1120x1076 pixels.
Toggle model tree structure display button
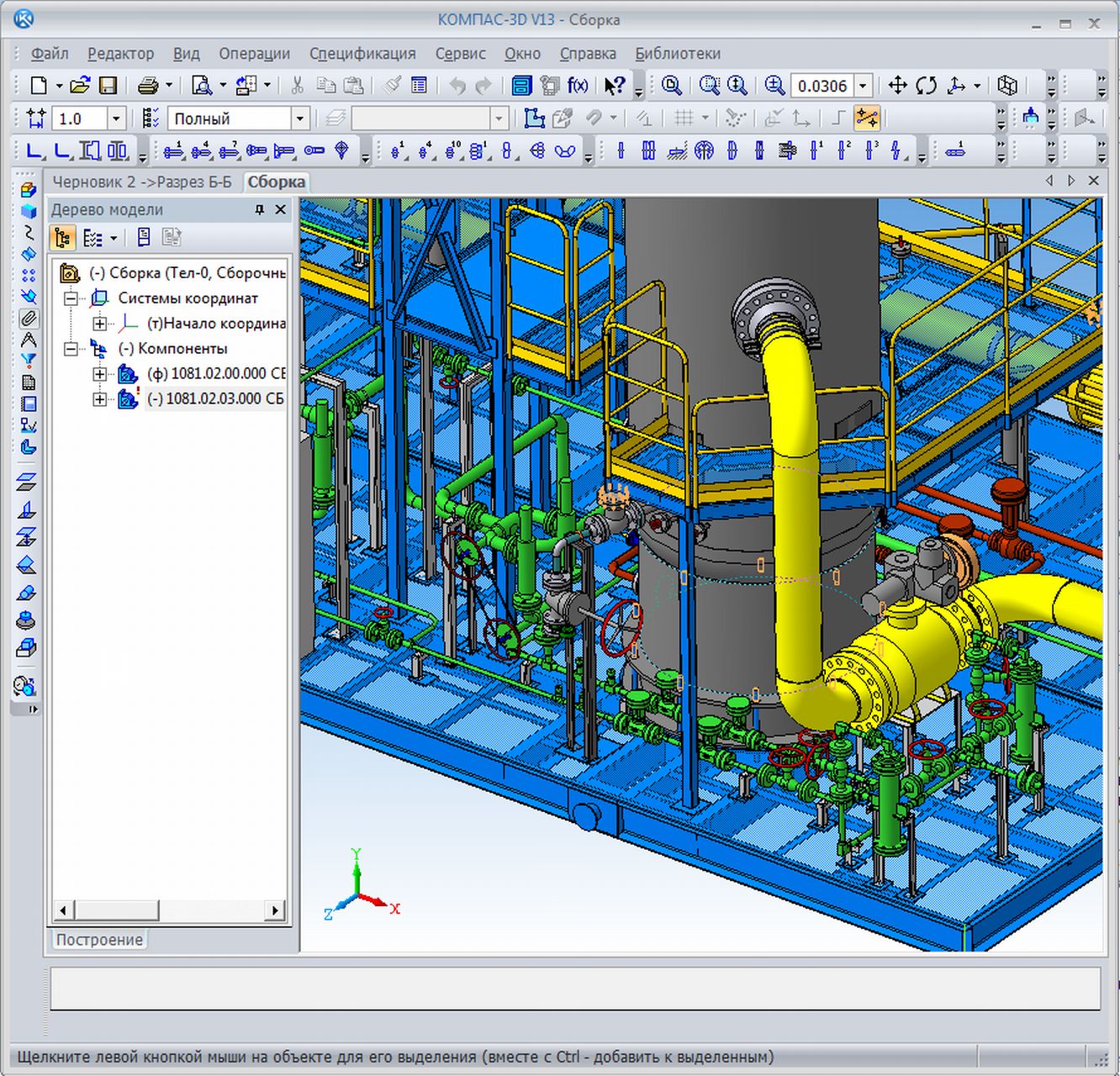click(x=63, y=239)
